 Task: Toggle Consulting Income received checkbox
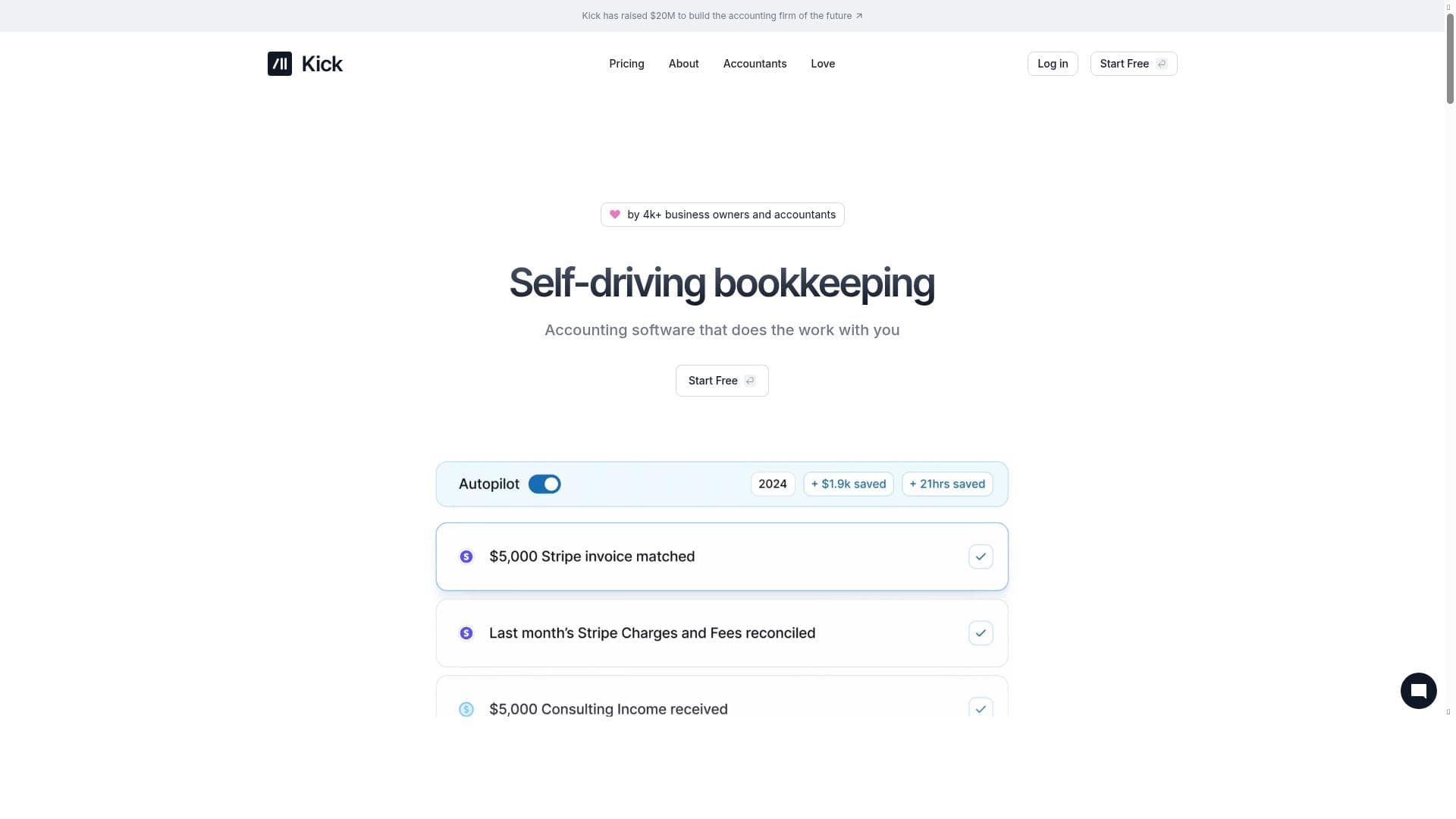(x=981, y=708)
